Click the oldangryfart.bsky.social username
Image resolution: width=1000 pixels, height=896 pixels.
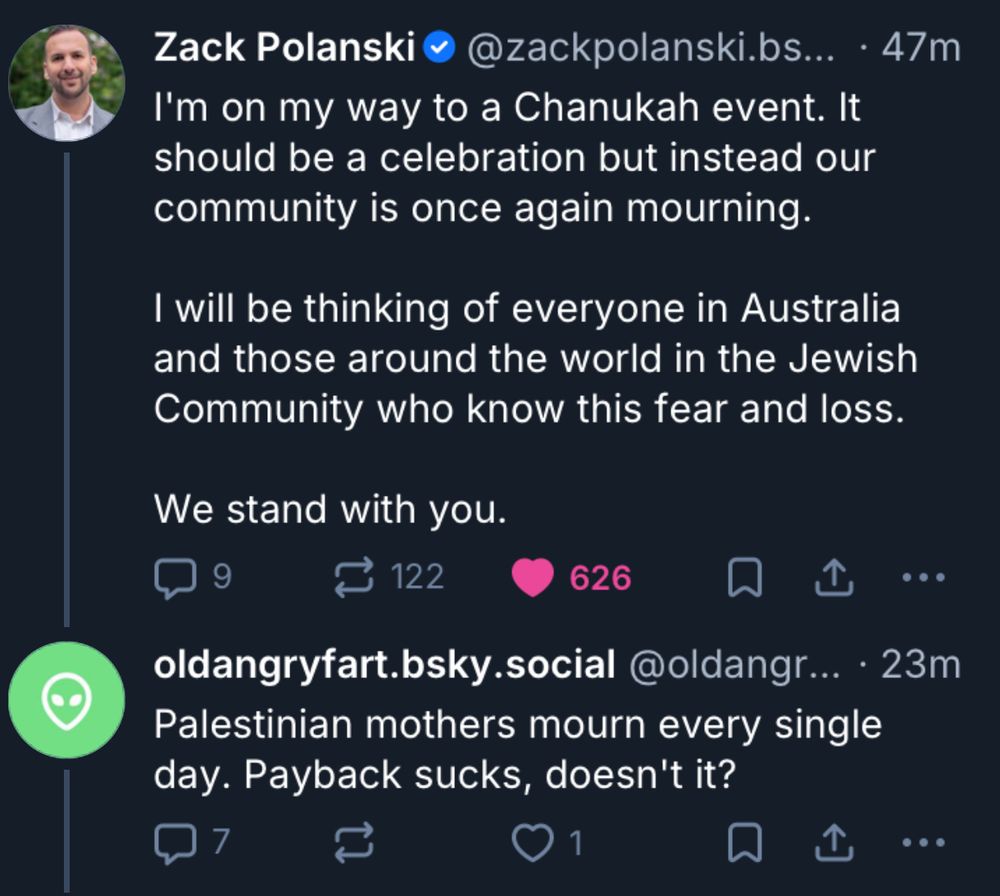click(x=384, y=665)
